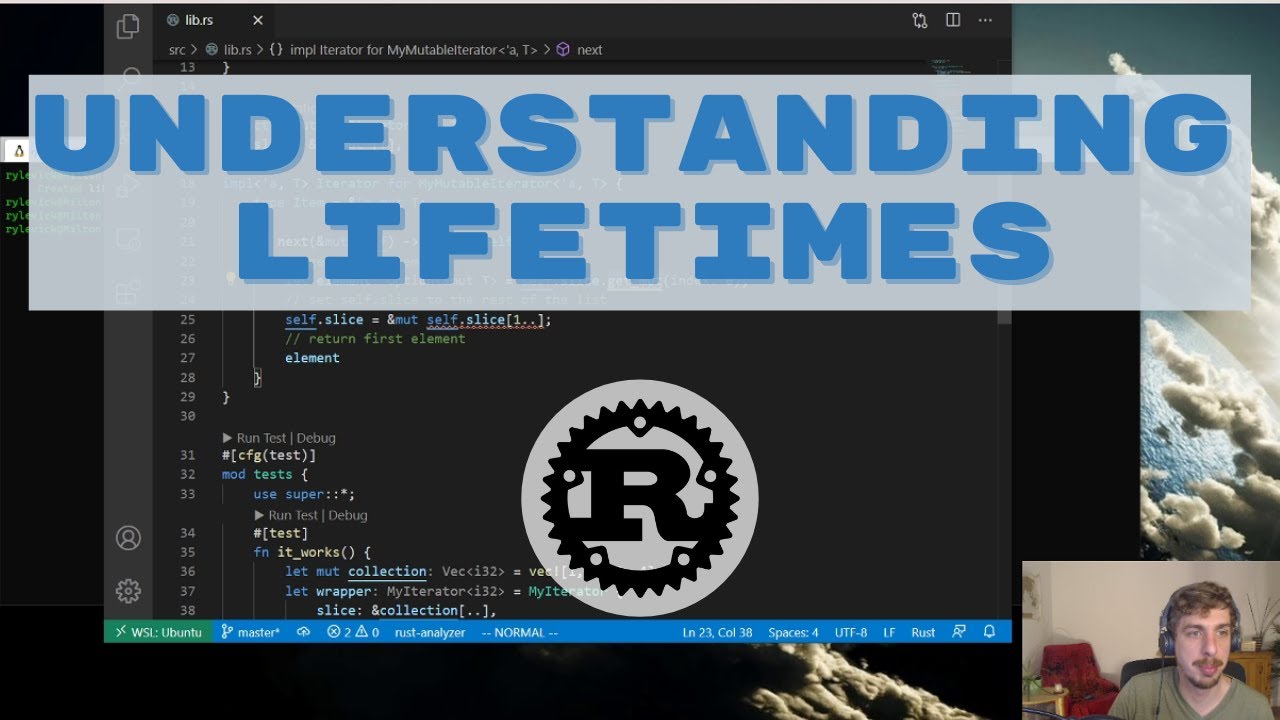The image size is (1280, 720).
Task: Go to line via Ln 23, Col 38
Action: pos(717,632)
